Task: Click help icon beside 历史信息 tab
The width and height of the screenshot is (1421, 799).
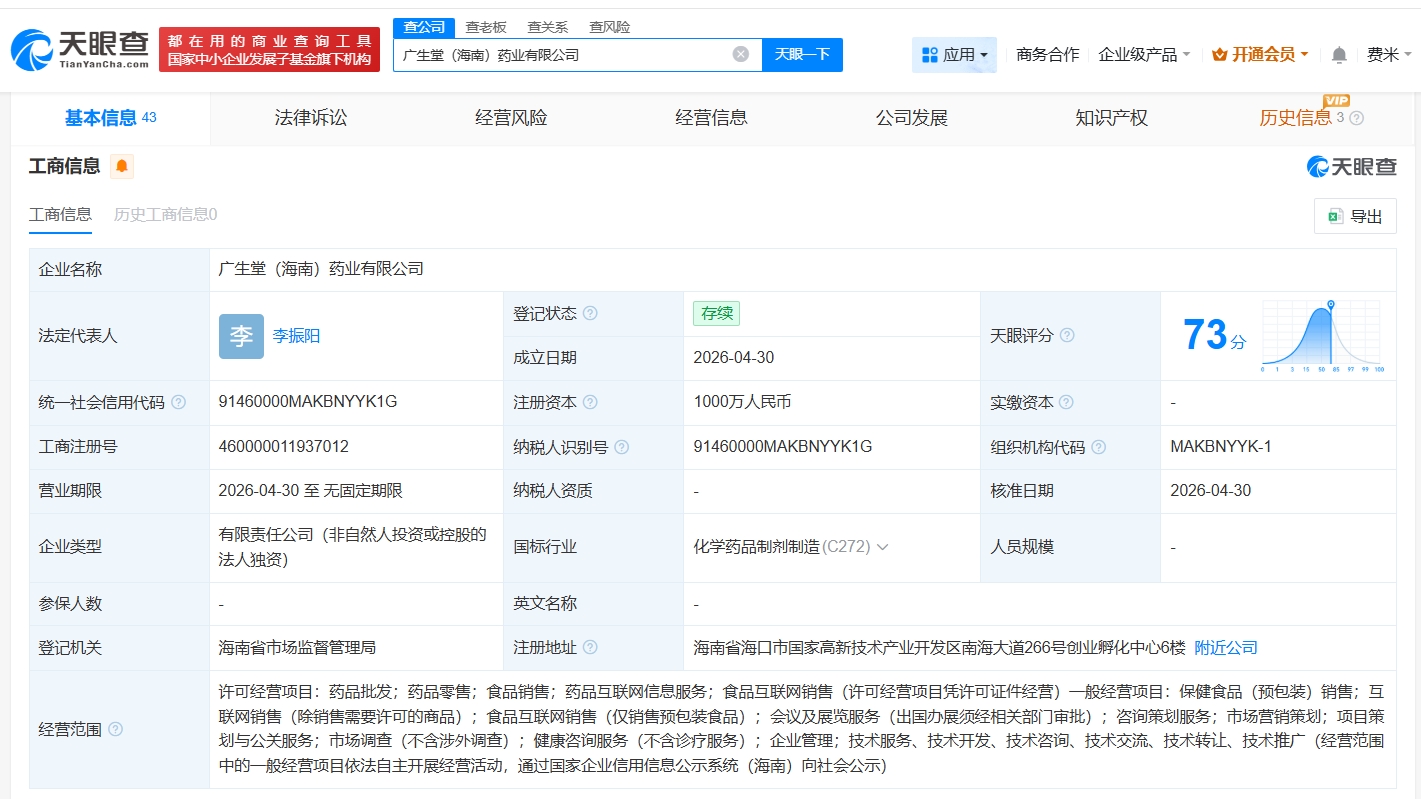Action: 1357,118
